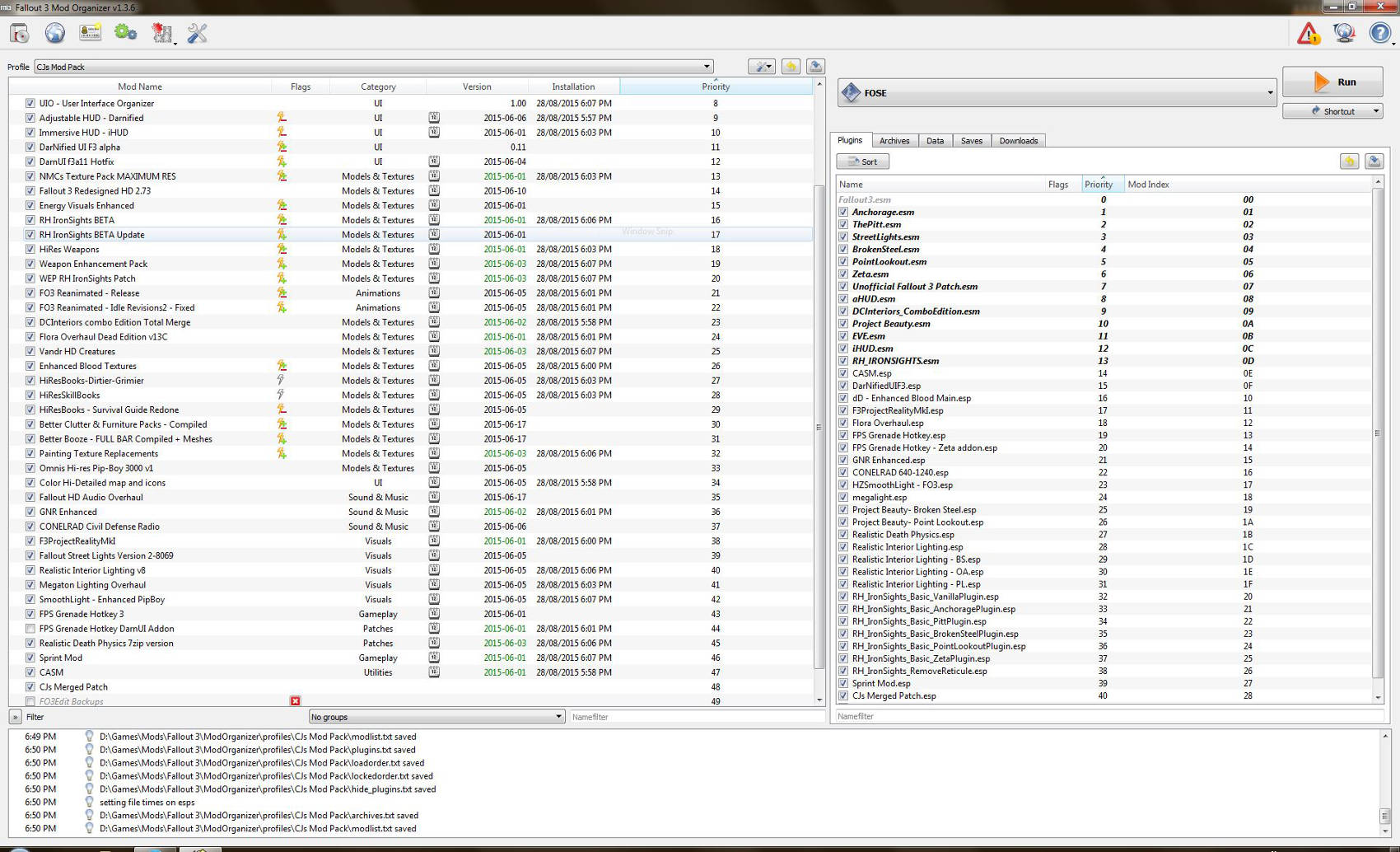Click version icon on CASM mod row

(434, 672)
